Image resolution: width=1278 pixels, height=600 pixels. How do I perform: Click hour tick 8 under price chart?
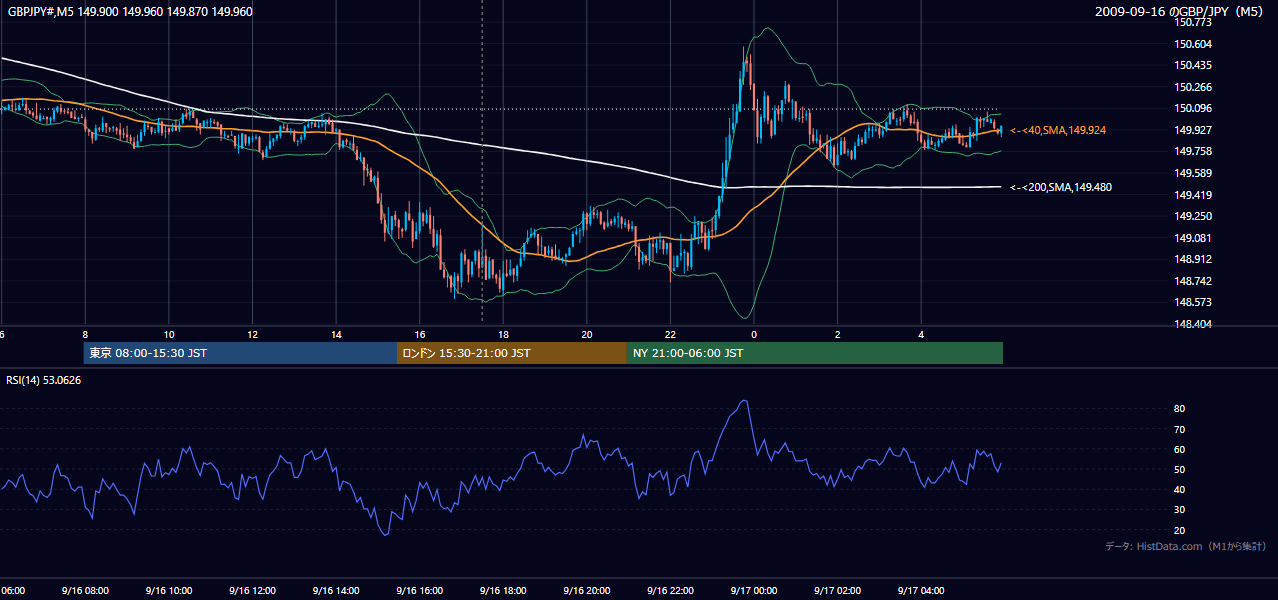86,335
